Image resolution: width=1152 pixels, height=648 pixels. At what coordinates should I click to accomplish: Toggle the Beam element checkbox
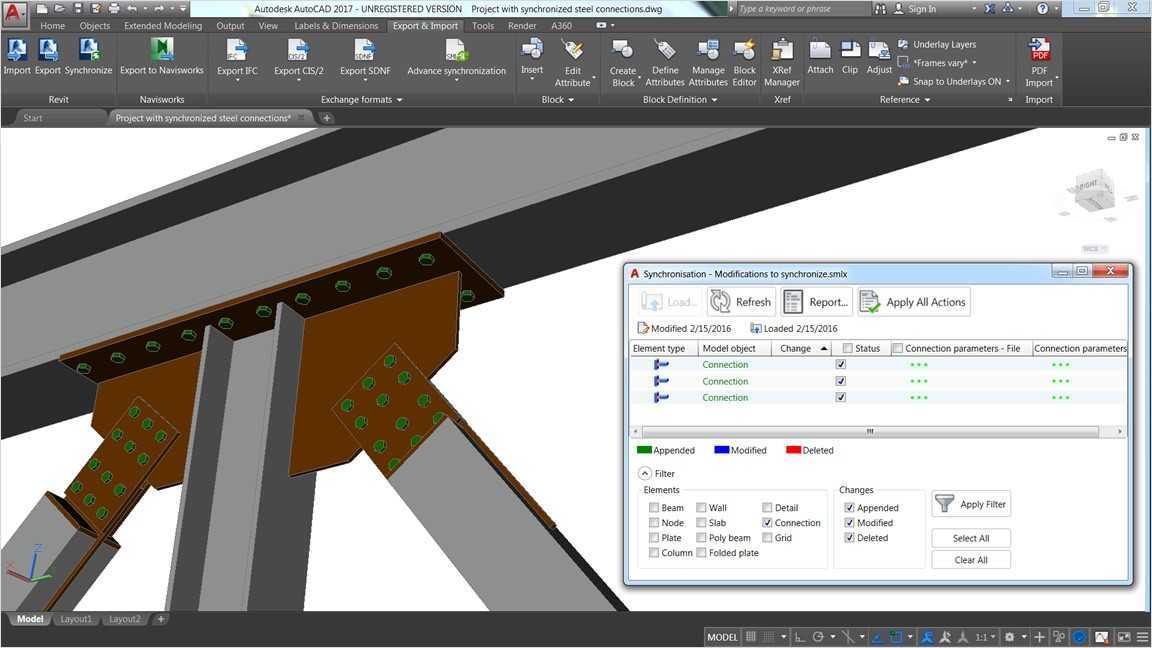(653, 508)
